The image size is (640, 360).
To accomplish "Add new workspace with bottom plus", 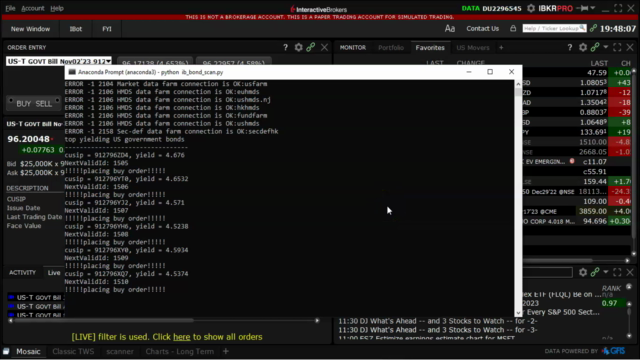I will pos(226,351).
